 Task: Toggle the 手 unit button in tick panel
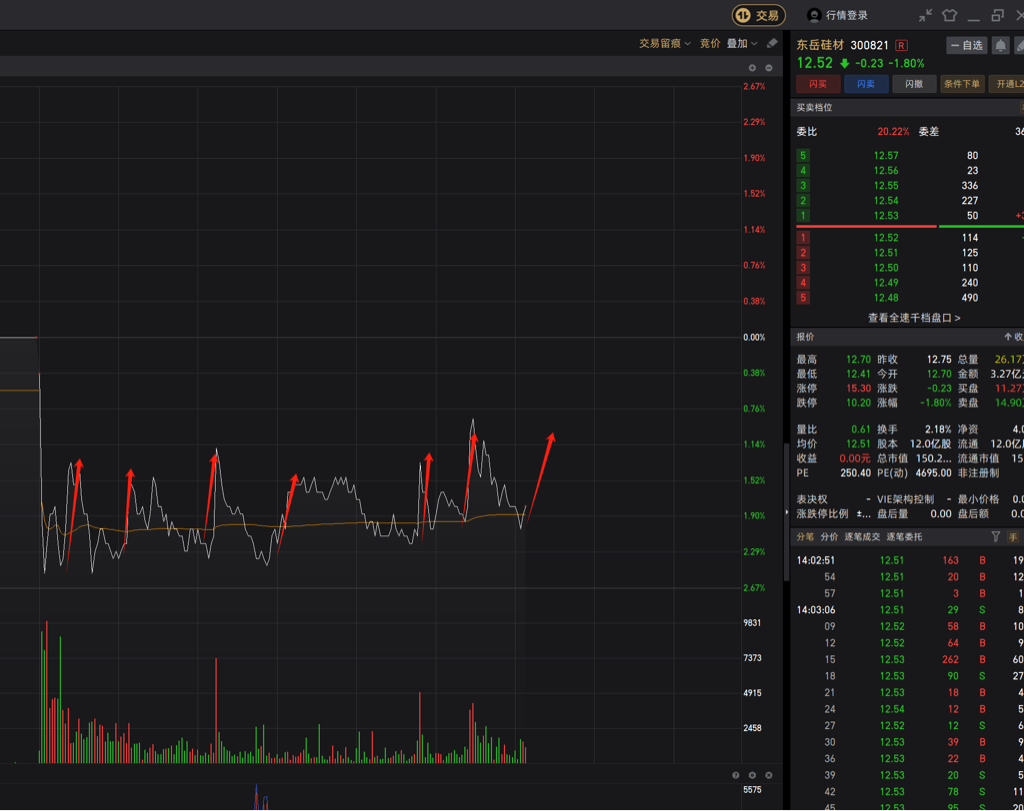[1012, 537]
